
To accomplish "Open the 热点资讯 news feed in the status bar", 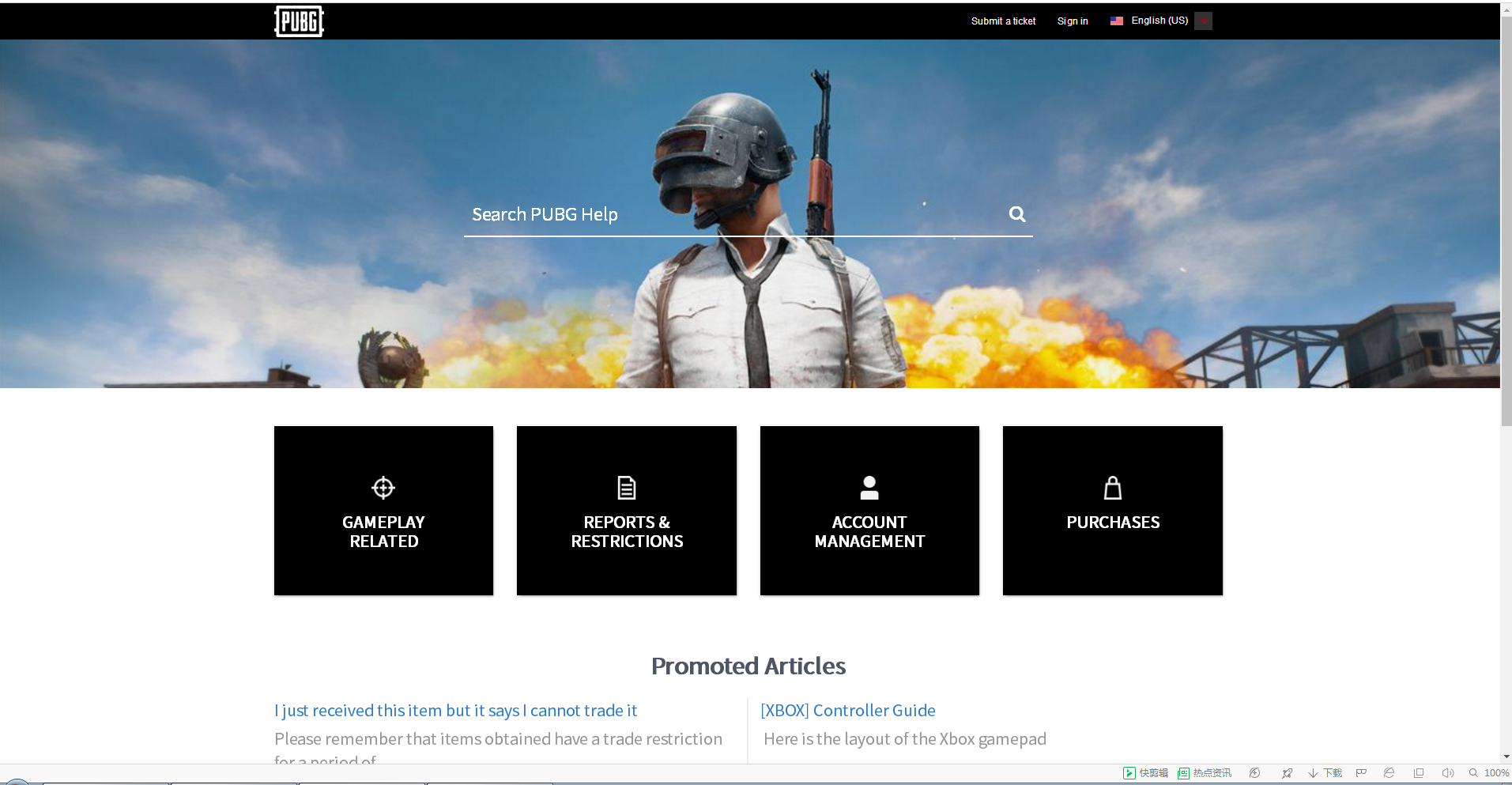I will point(1205,773).
